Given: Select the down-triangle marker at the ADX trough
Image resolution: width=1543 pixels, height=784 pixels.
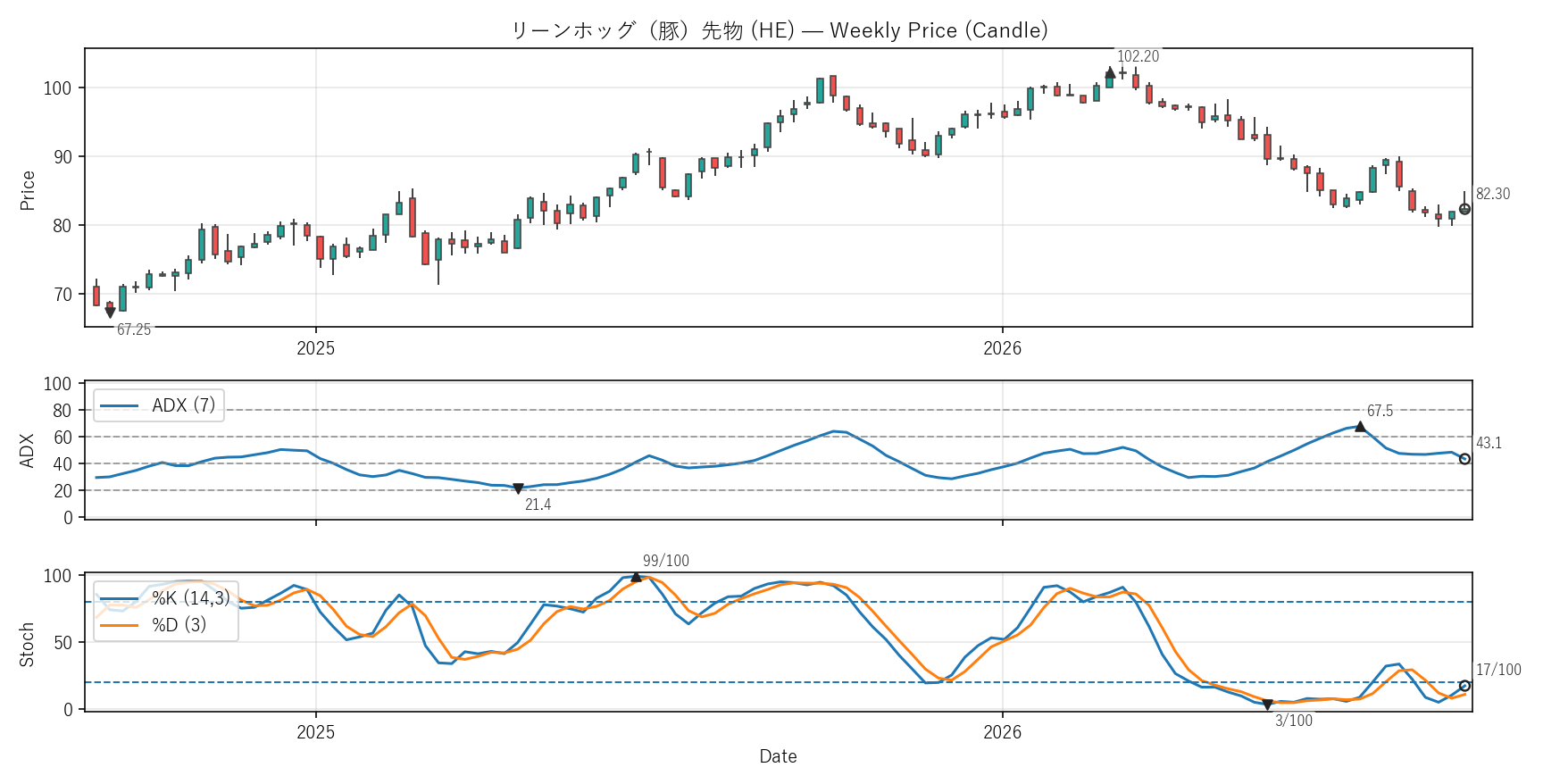Looking at the screenshot, I should 518,488.
